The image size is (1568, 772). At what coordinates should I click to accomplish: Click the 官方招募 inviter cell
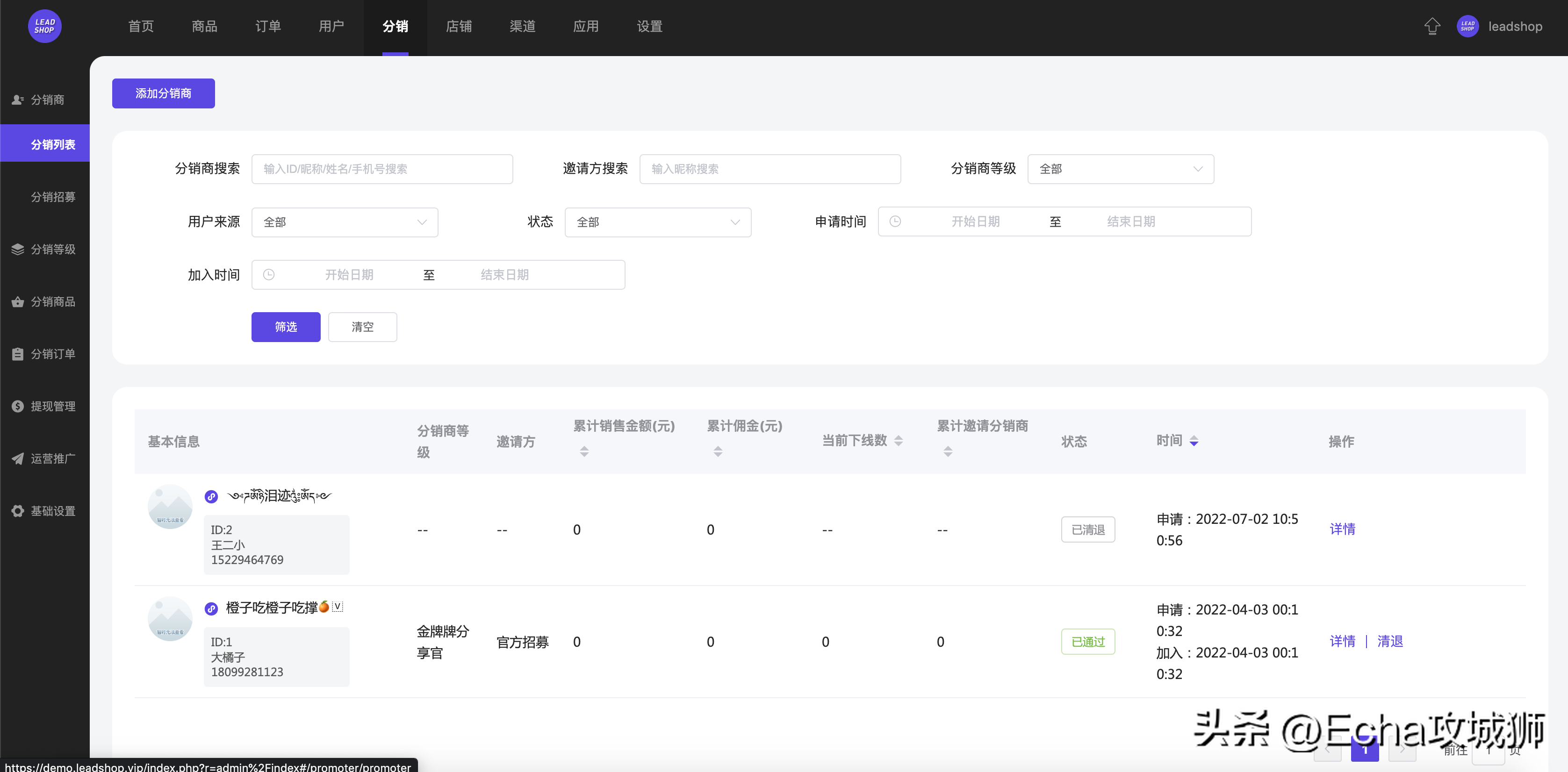[523, 642]
